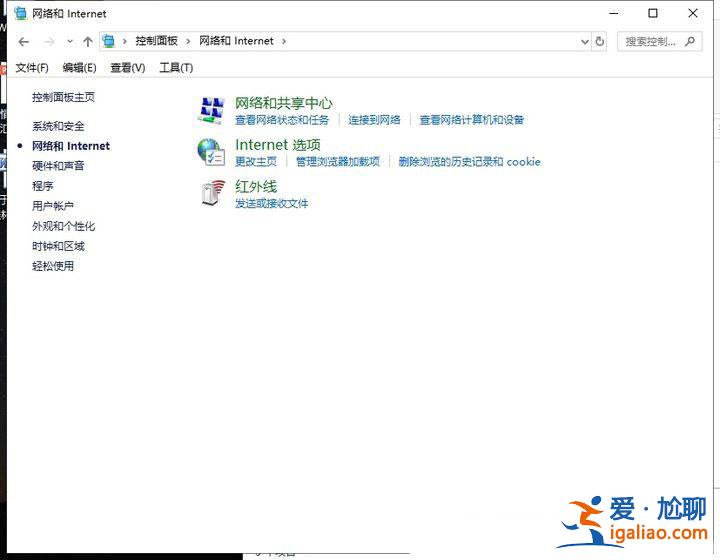Go up one level arrow
720x560 pixels.
88,42
